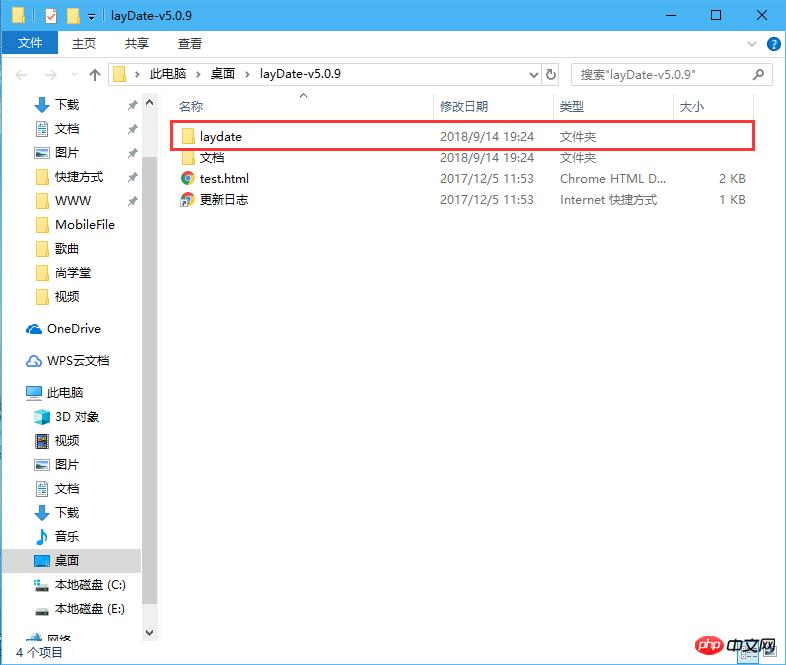786x665 pixels.
Task: Open the WWW folder in sidebar
Action: 73,200
